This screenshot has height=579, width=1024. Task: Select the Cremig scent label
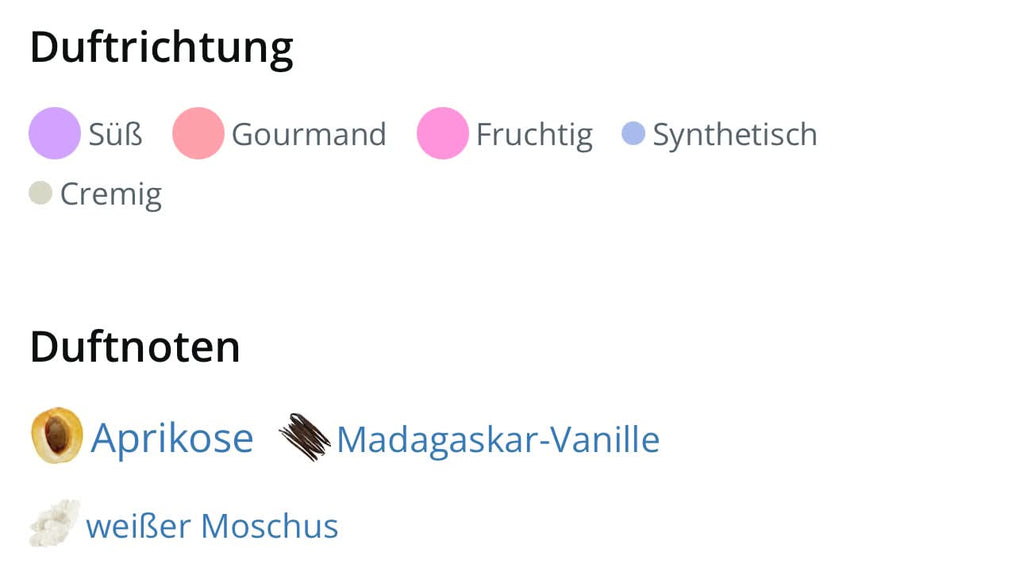pos(110,193)
